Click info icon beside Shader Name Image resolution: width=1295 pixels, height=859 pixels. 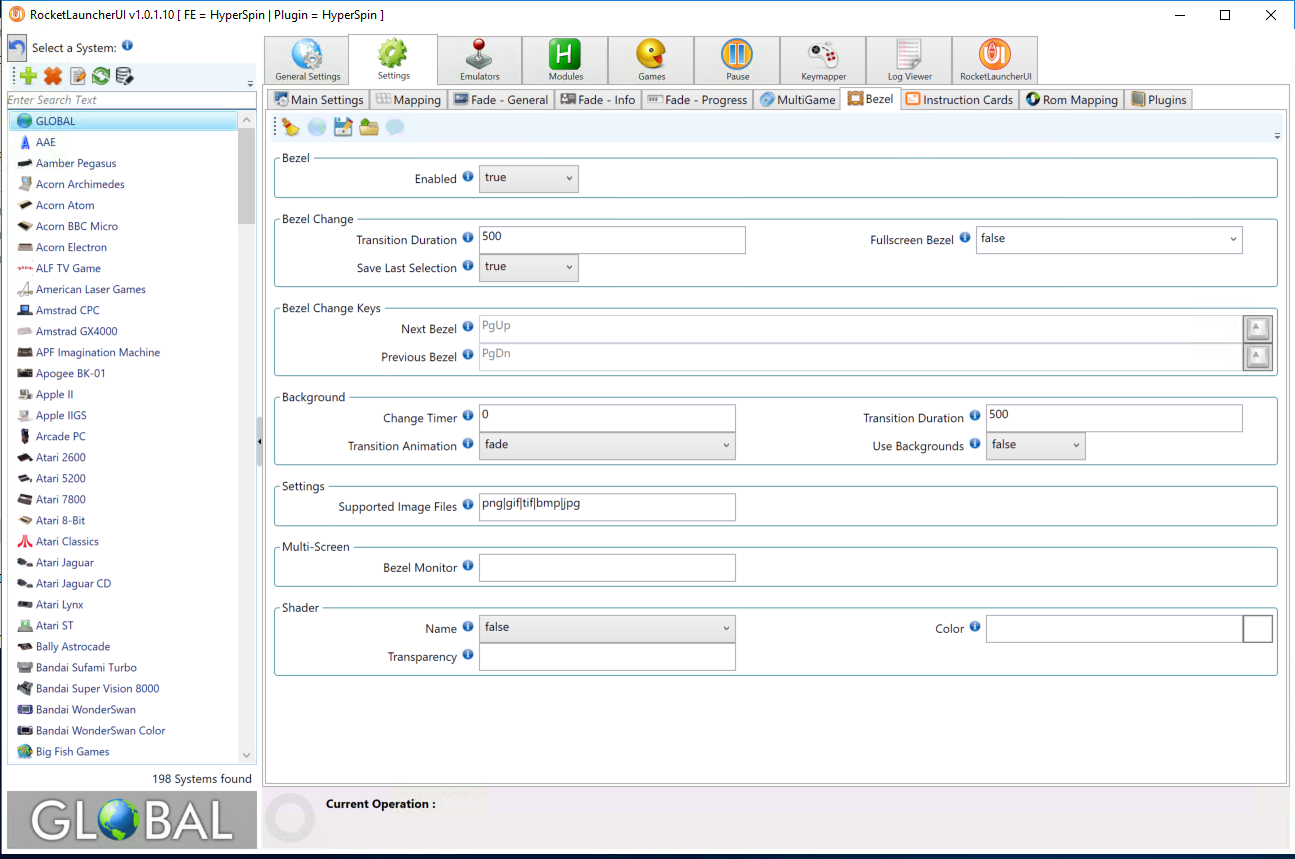[x=468, y=627]
